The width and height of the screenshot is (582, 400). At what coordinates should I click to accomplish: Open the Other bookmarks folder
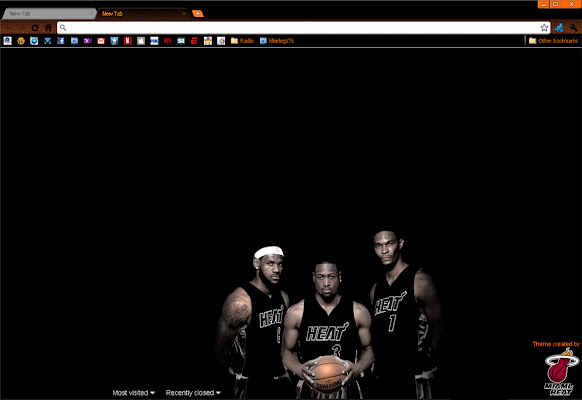[553, 41]
